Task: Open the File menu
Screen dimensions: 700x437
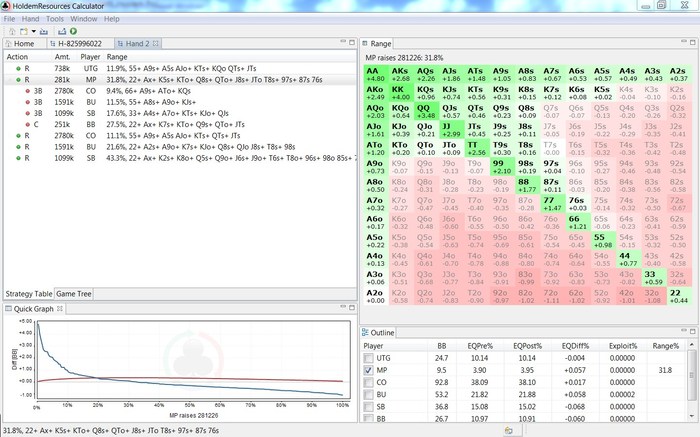Action: 9,19
